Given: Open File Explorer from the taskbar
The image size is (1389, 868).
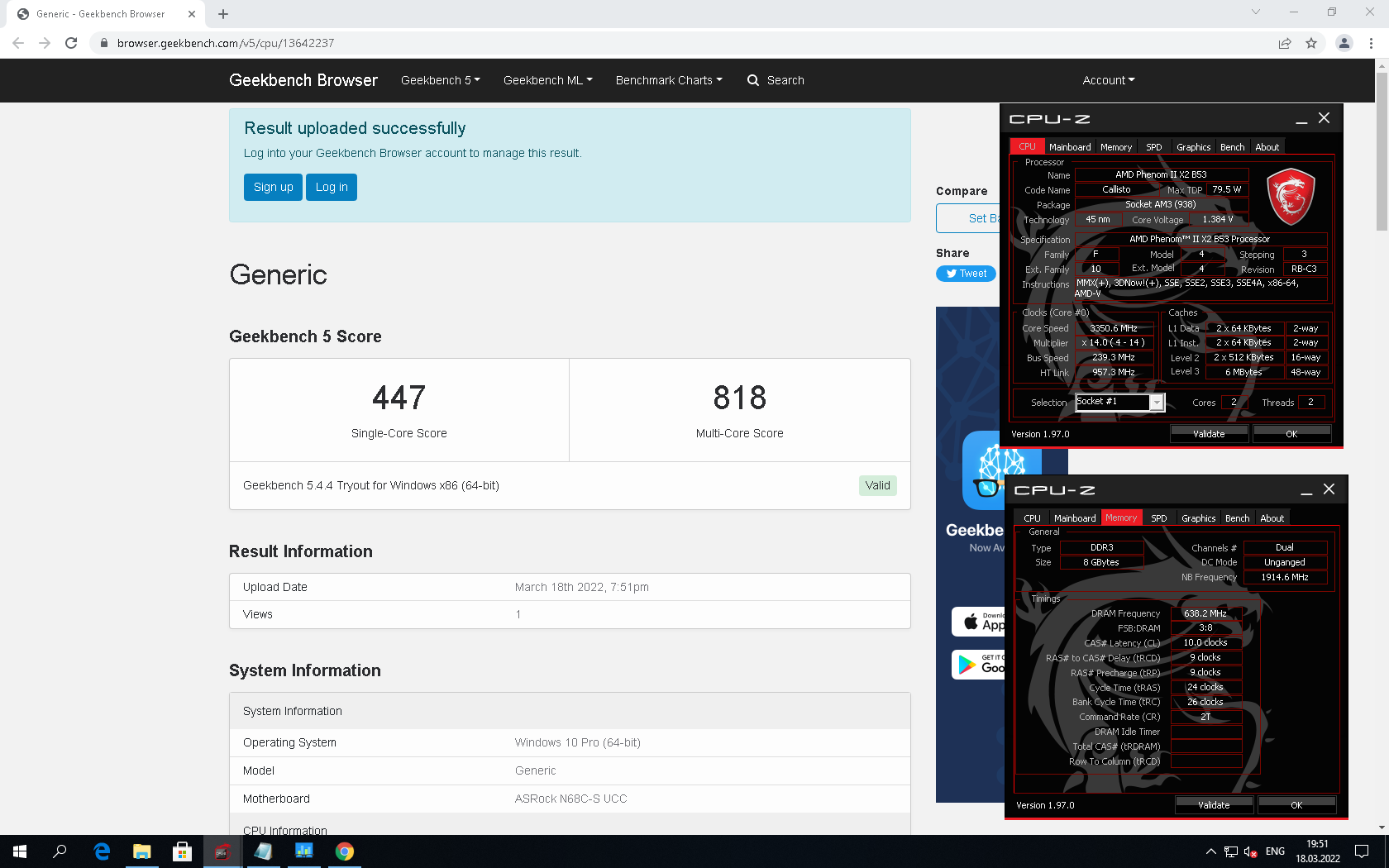Looking at the screenshot, I should 142,851.
